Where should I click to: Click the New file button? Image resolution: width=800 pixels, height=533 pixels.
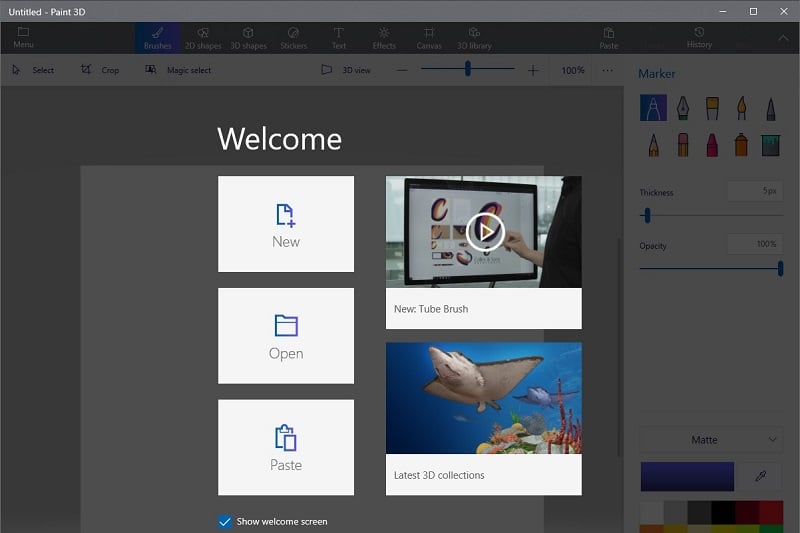[x=286, y=224]
